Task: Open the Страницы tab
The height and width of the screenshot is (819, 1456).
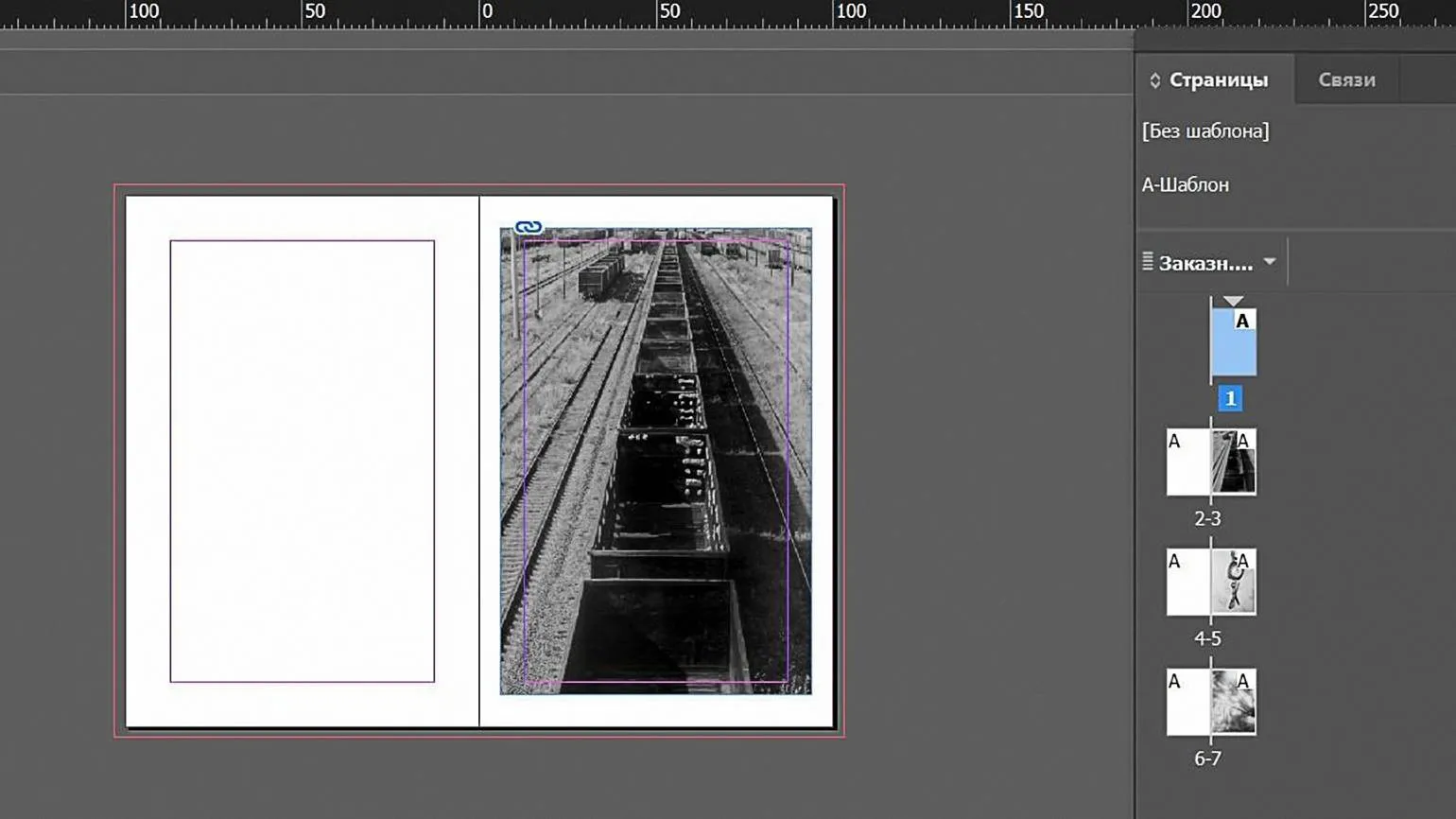Action: [x=1218, y=80]
